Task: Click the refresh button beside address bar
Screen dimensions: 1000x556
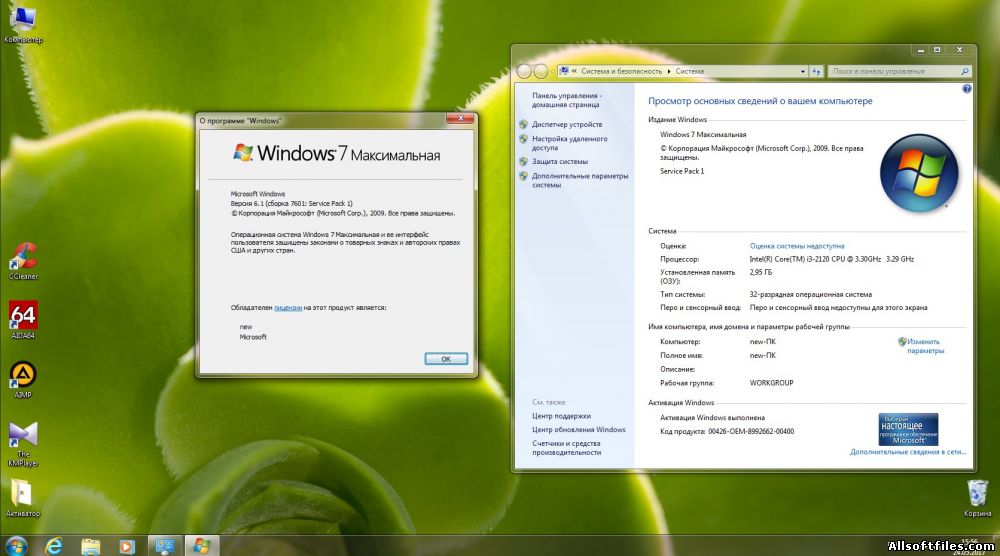Action: click(x=816, y=71)
